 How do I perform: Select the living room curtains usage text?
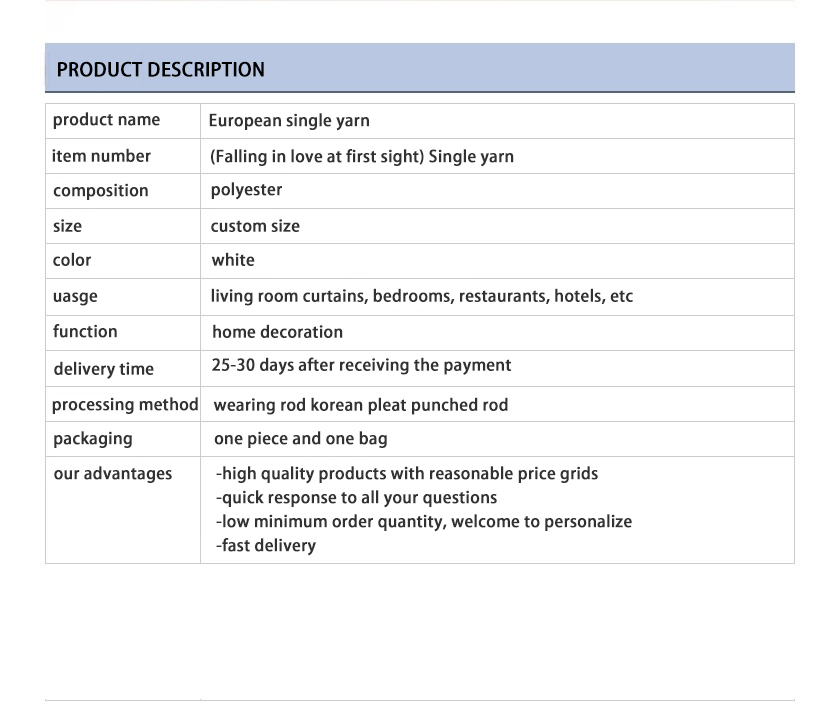click(421, 296)
